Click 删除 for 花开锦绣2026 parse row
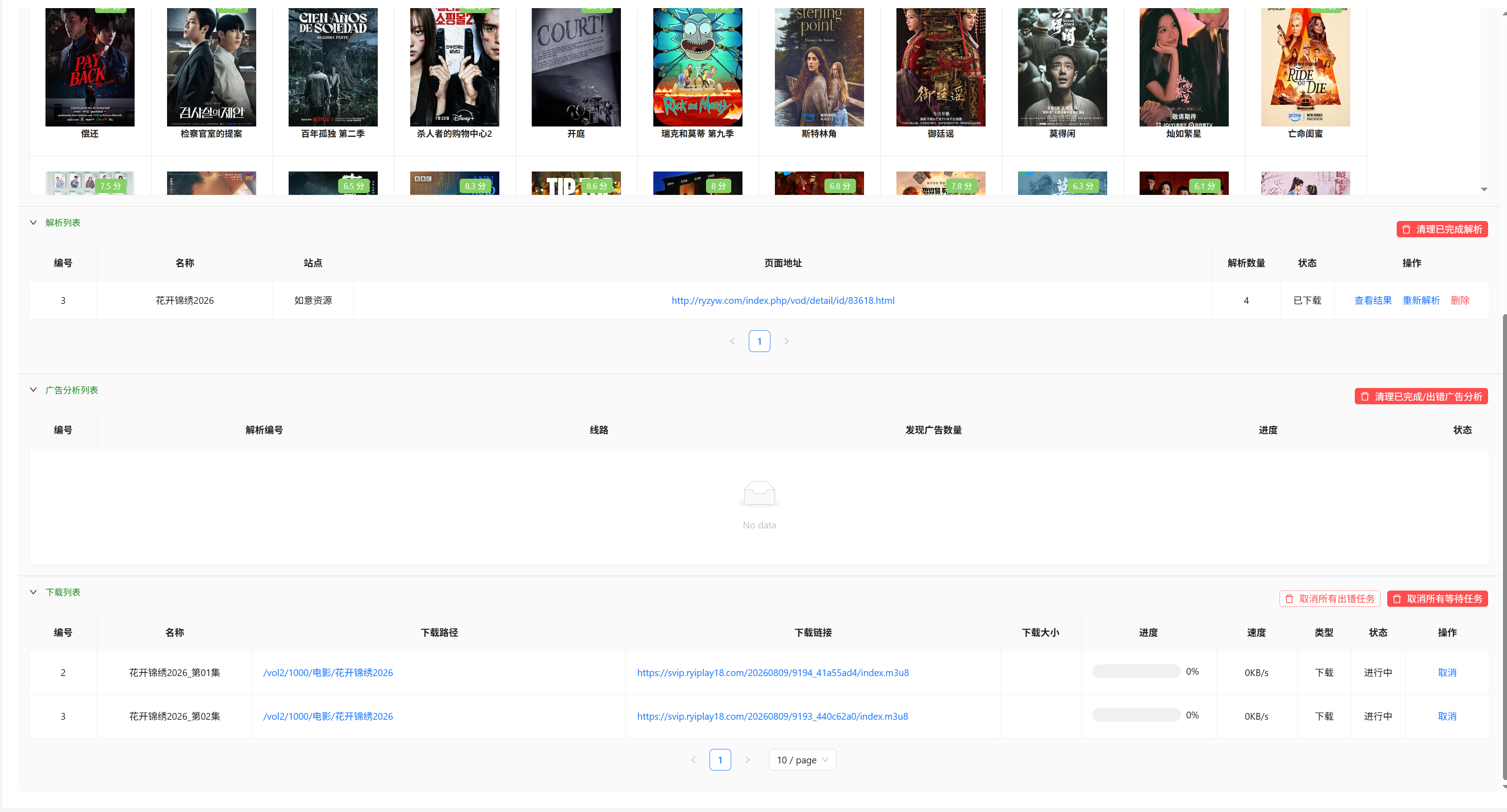This screenshot has width=1507, height=812. click(x=1460, y=300)
